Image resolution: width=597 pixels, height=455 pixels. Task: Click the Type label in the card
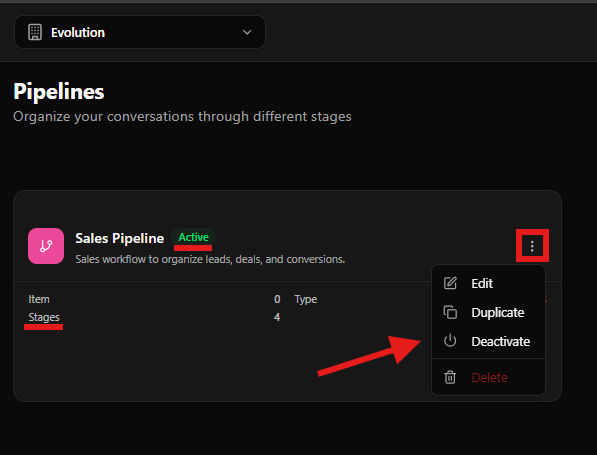point(305,299)
